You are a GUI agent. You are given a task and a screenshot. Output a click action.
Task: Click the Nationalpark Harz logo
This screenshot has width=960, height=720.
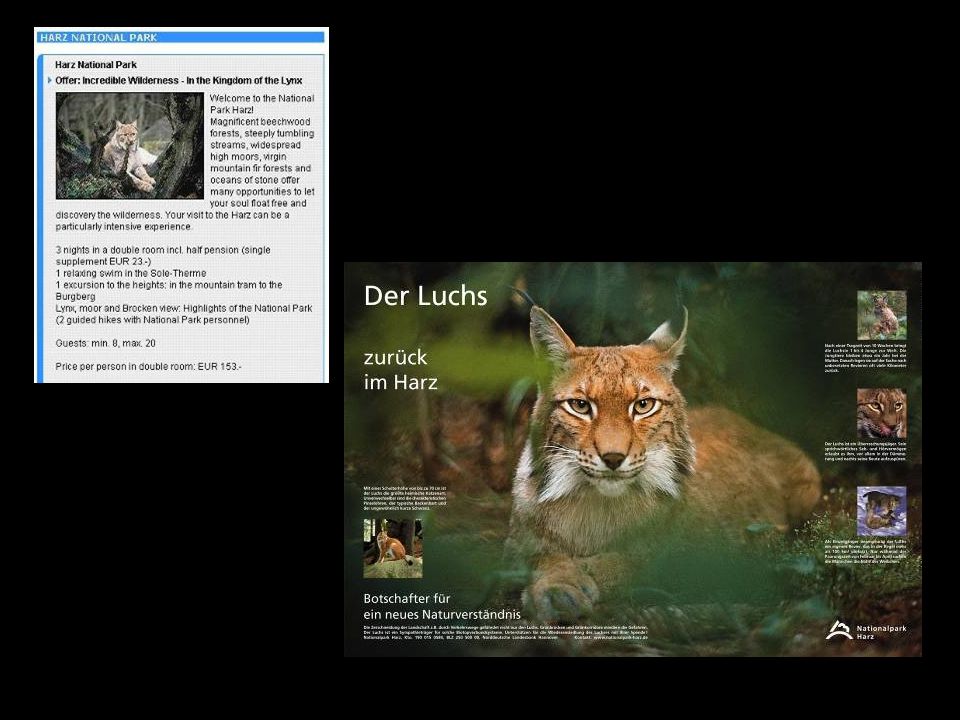(x=866, y=631)
